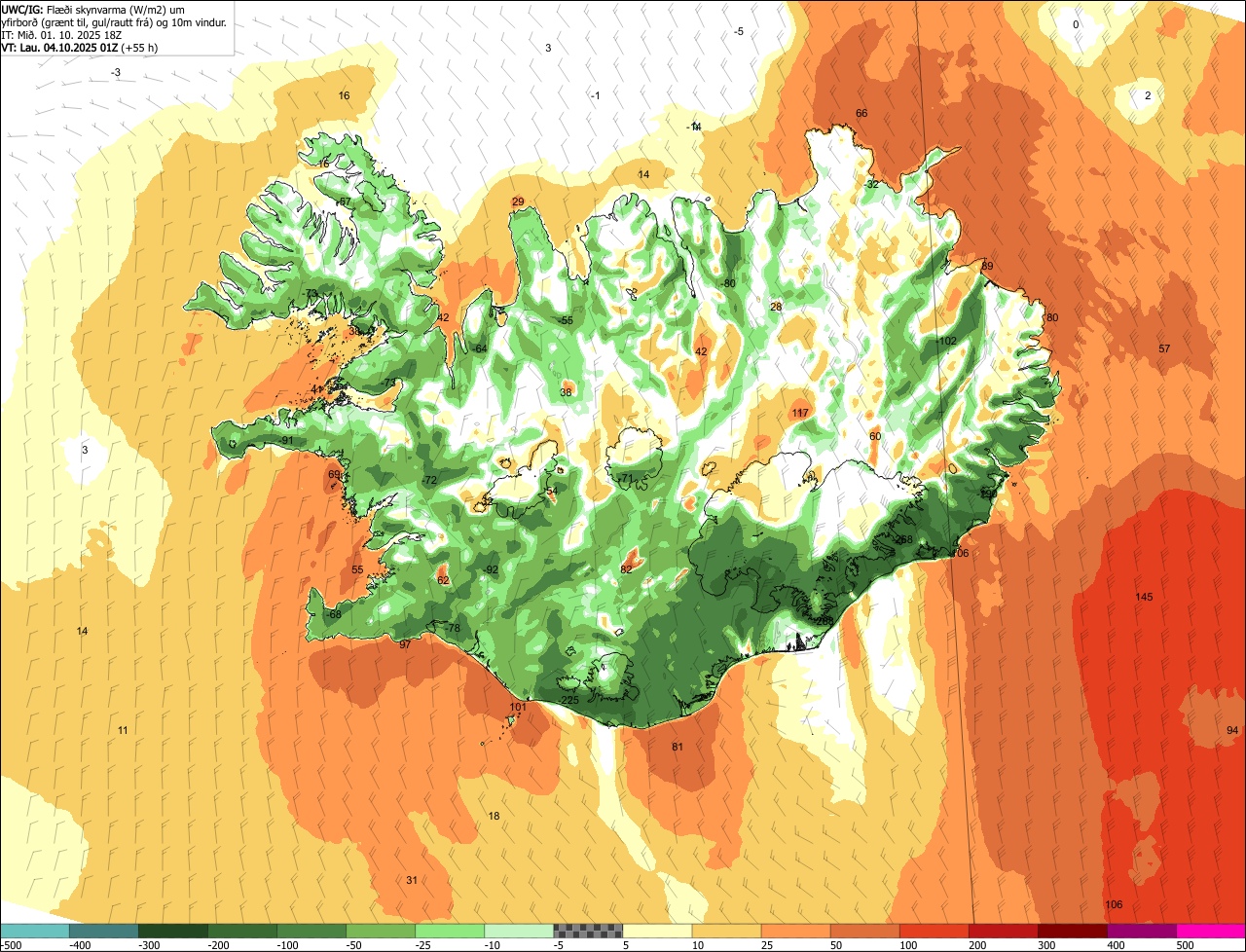
Task: Click the '66' value off the northeast coast
Action: coord(861,114)
